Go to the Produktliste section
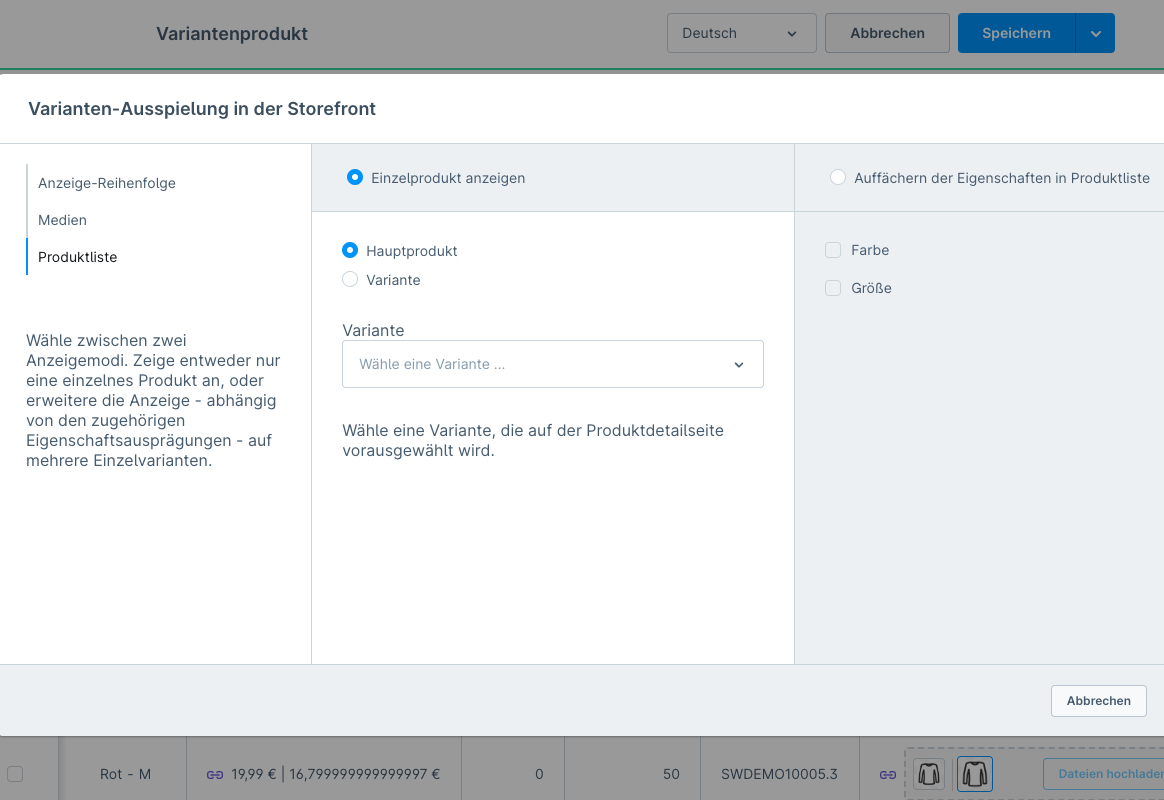The height and width of the screenshot is (800, 1164). 78,257
